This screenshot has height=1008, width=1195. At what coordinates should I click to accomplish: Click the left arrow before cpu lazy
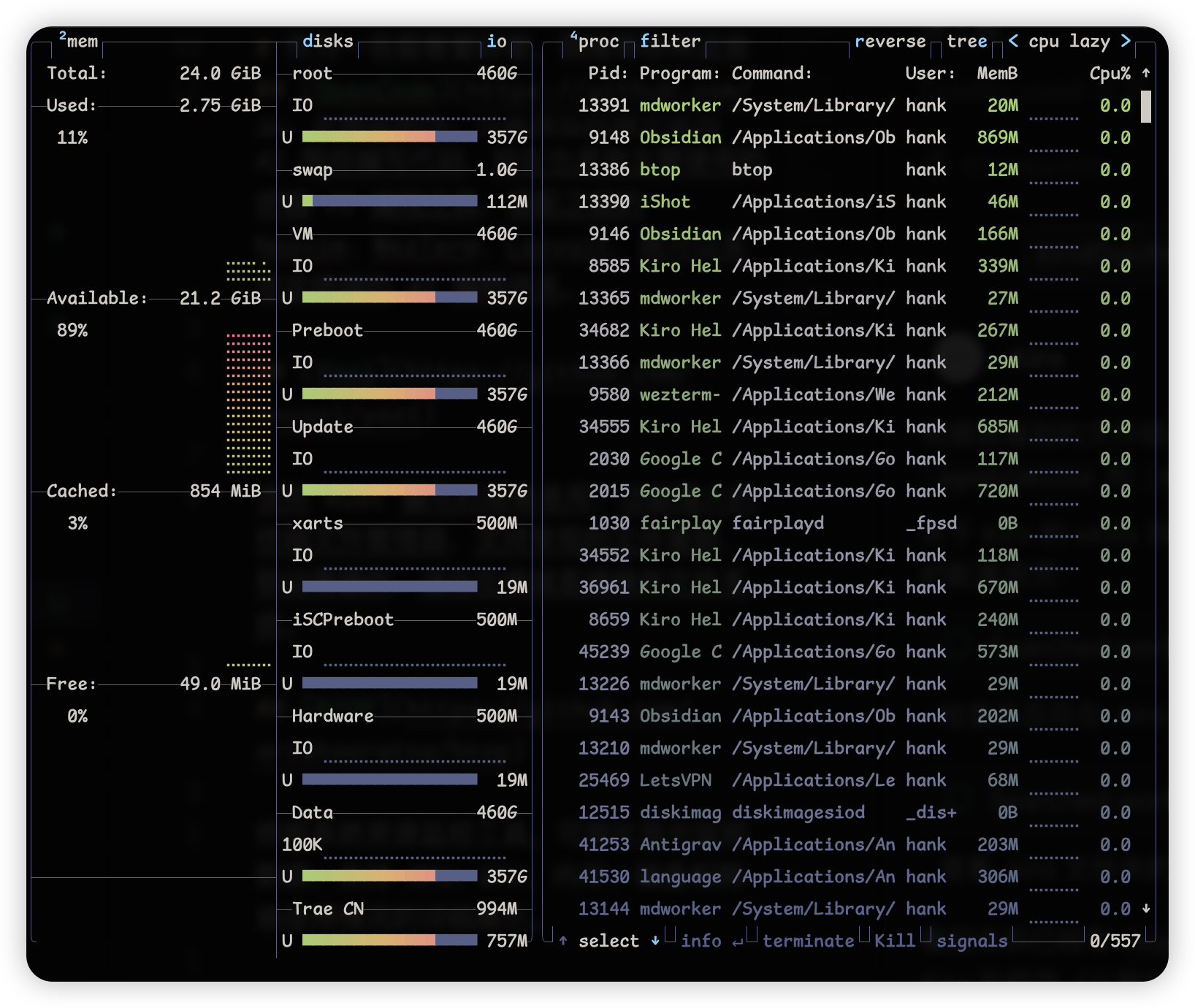click(x=1013, y=41)
